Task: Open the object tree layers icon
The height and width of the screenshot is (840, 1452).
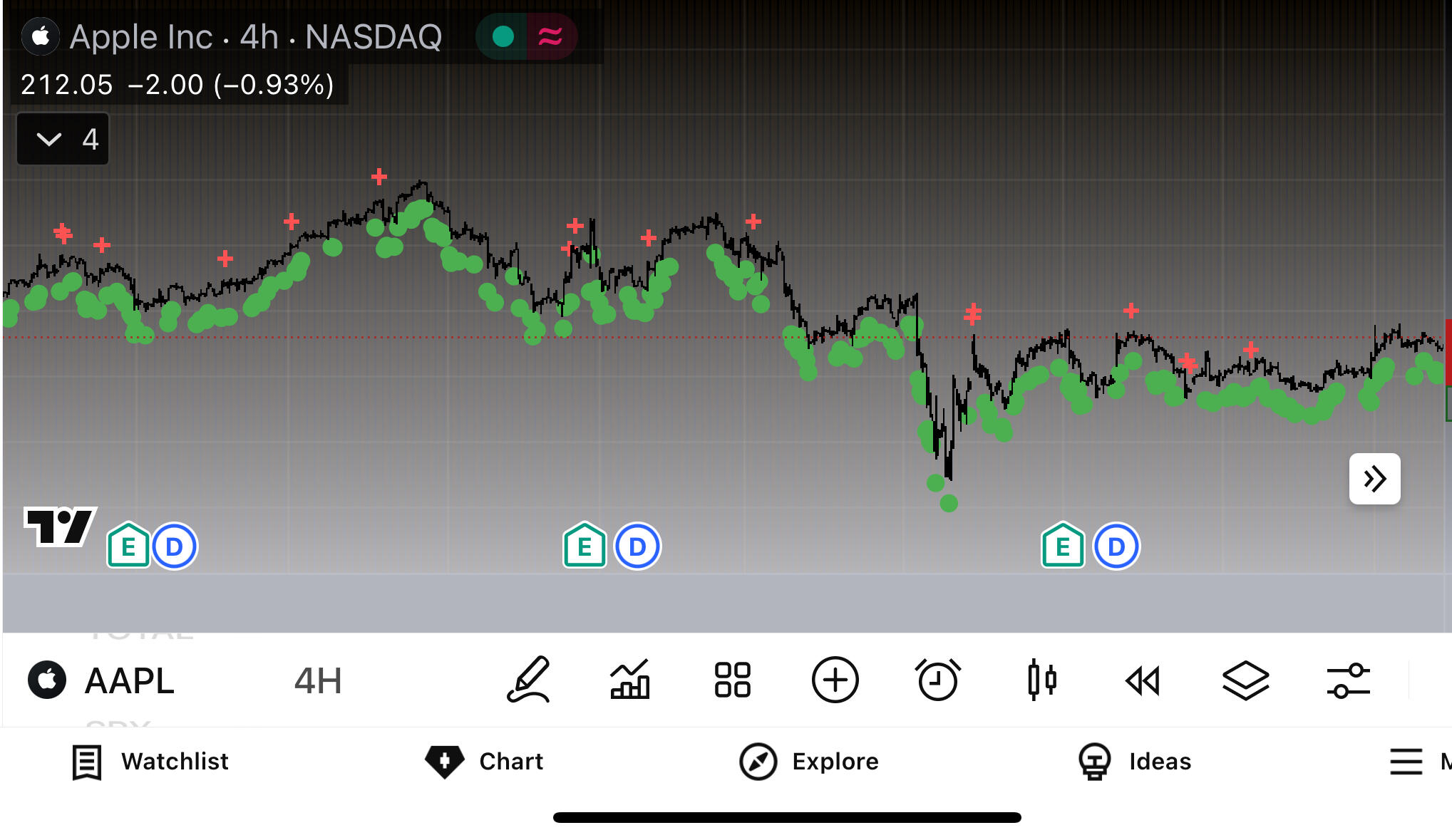Action: click(x=1245, y=680)
